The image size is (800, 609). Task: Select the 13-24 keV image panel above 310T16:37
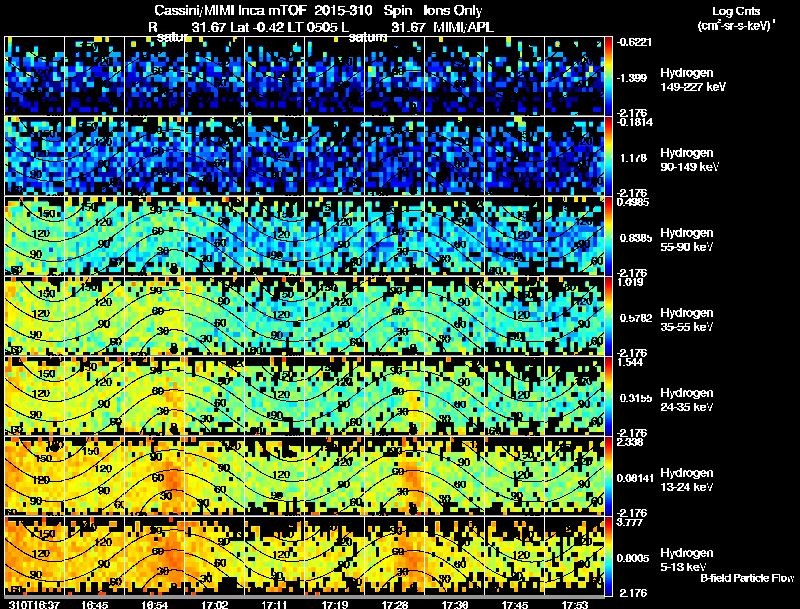(x=35, y=476)
